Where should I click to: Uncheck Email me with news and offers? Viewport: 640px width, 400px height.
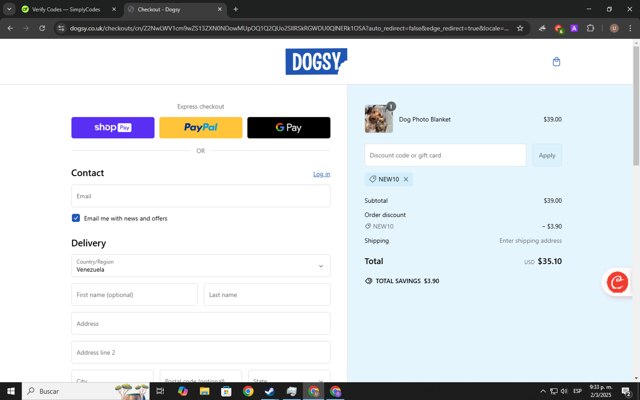pyautogui.click(x=76, y=218)
